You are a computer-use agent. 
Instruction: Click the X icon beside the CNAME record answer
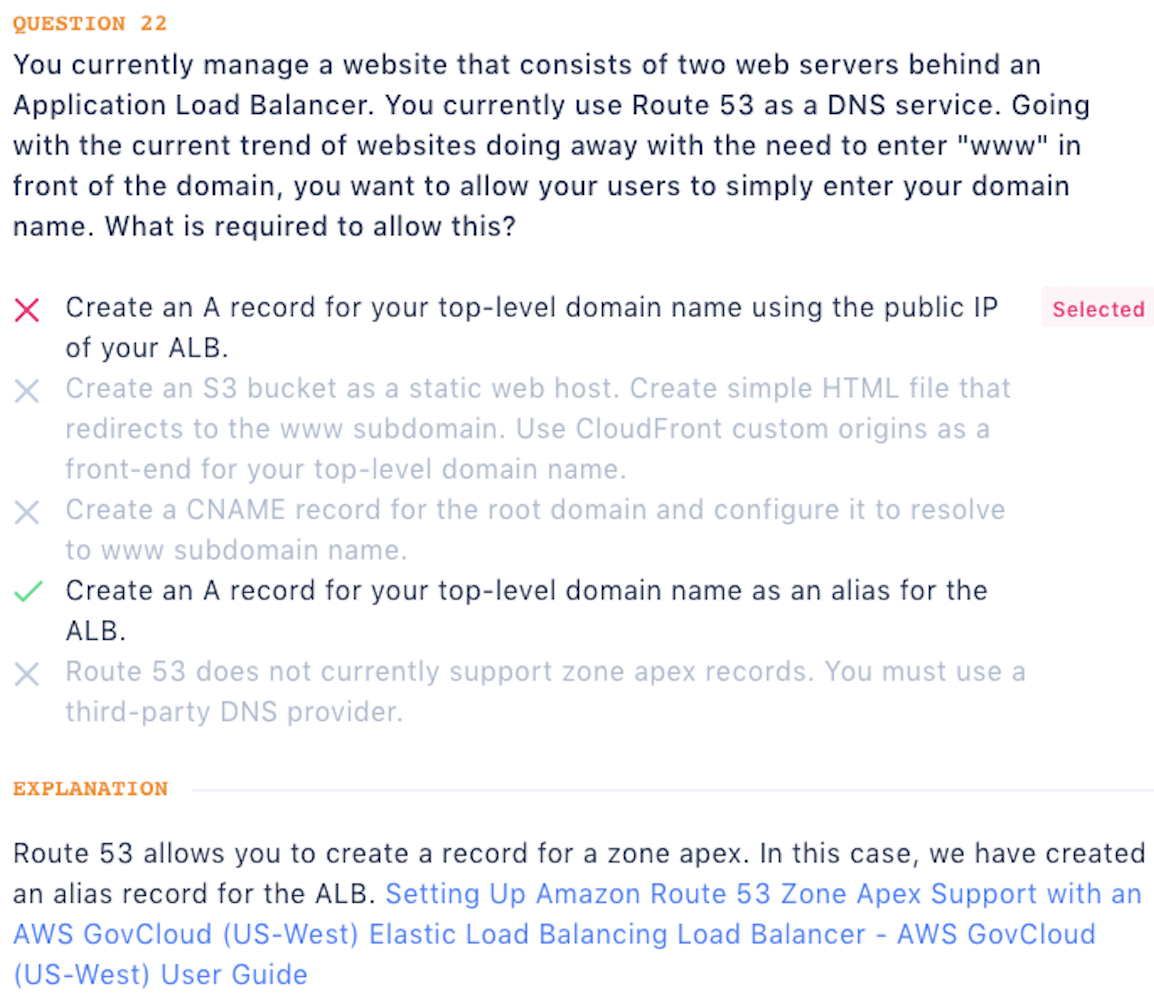click(x=28, y=514)
